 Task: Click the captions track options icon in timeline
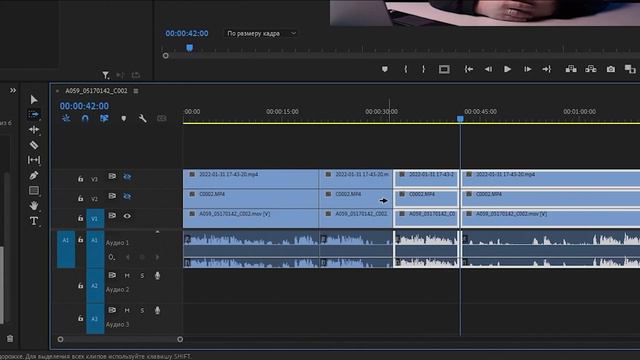[162, 118]
